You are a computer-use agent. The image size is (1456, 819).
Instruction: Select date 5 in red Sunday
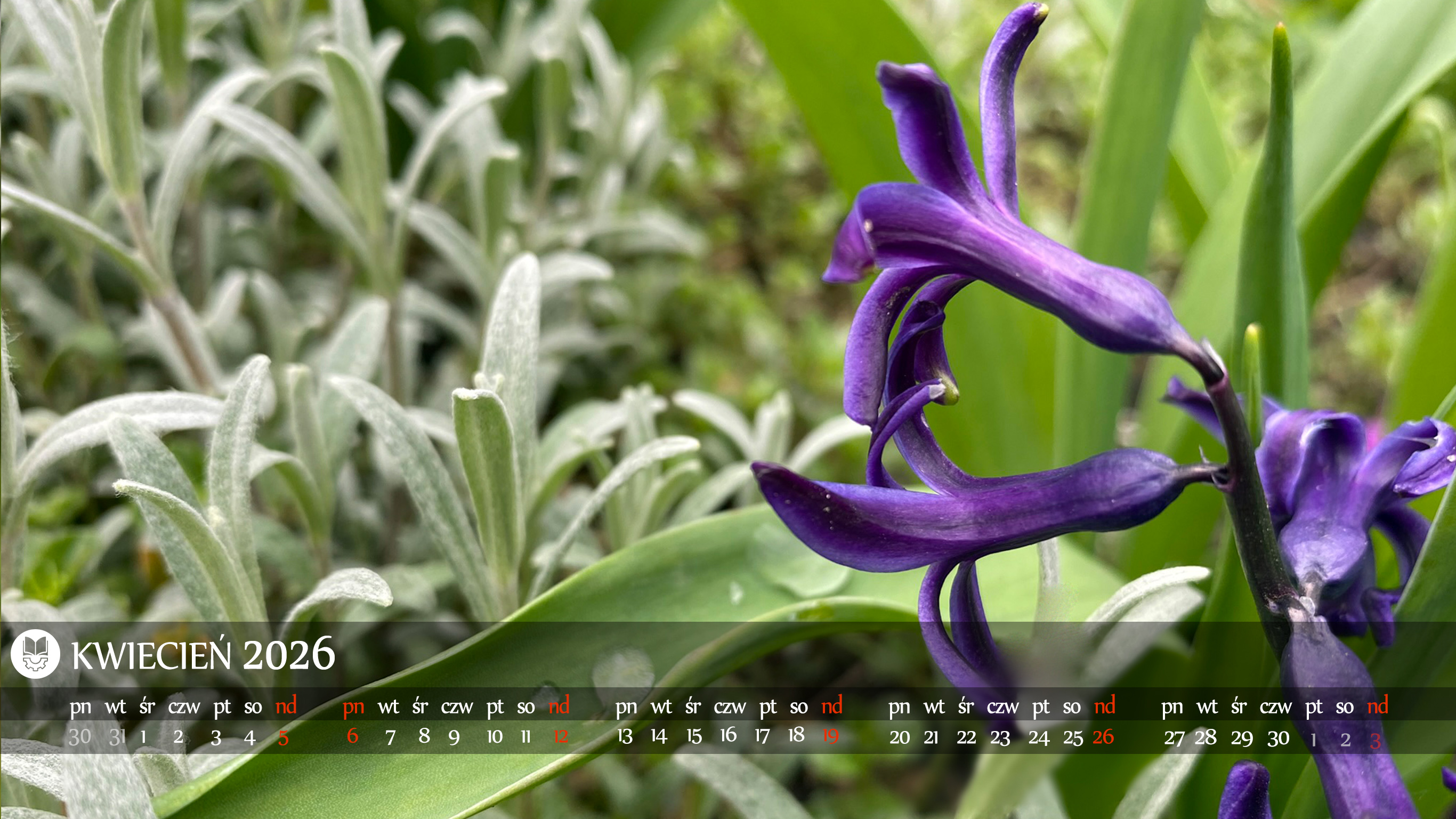283,737
